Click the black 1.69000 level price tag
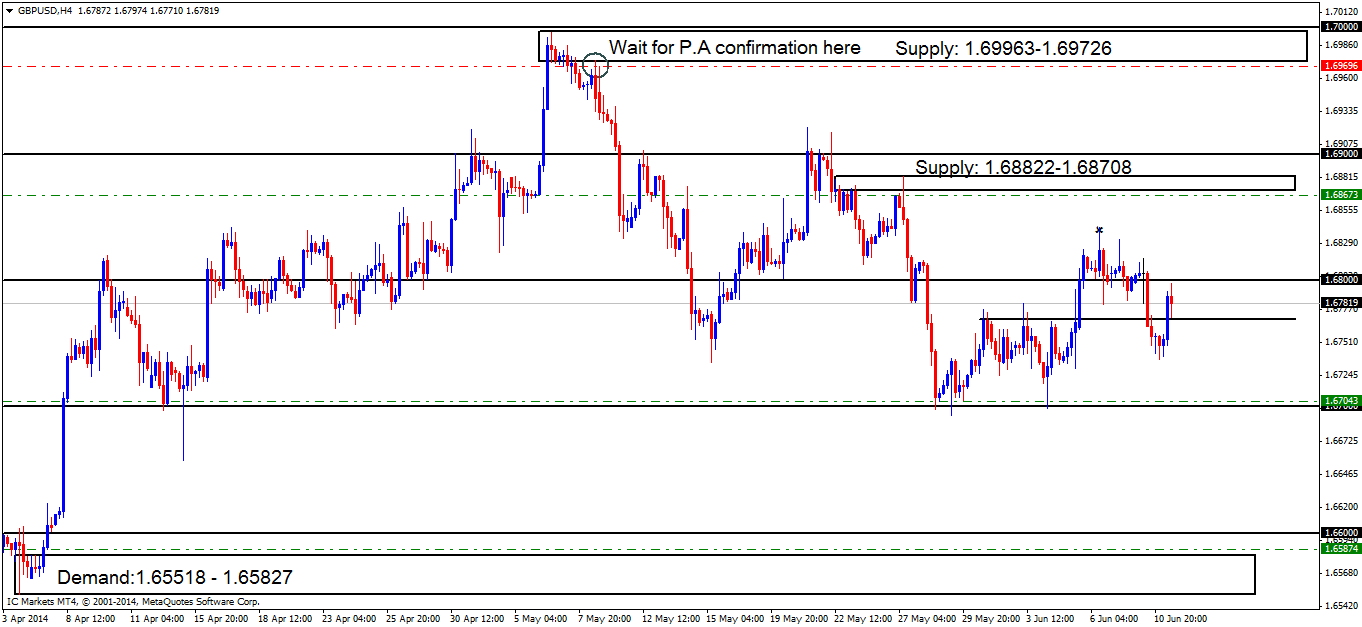Screen dimensions: 1362x627 click(x=1340, y=154)
